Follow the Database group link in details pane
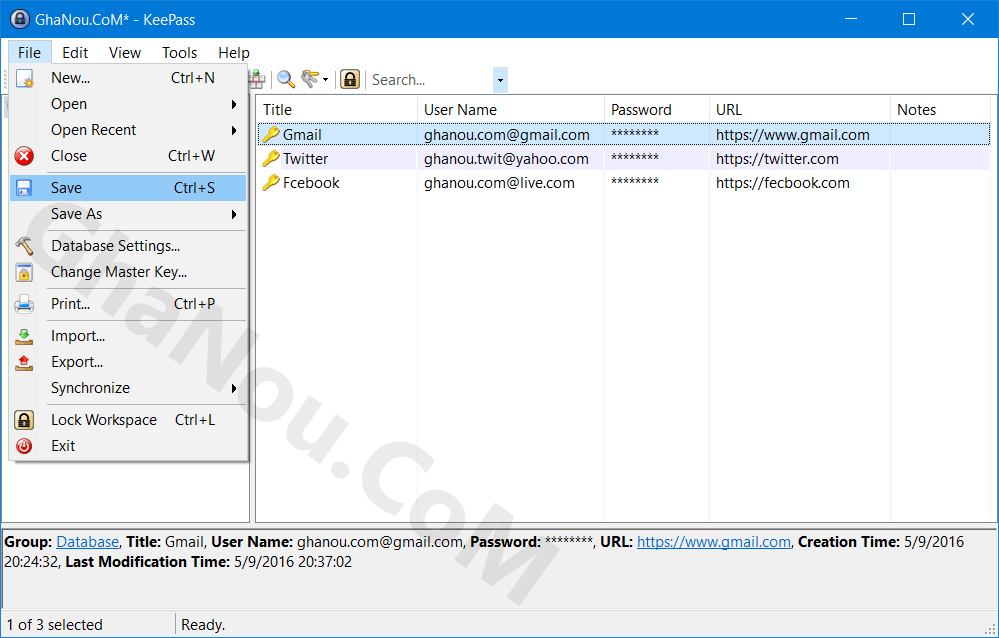The height and width of the screenshot is (638, 999). (87, 542)
